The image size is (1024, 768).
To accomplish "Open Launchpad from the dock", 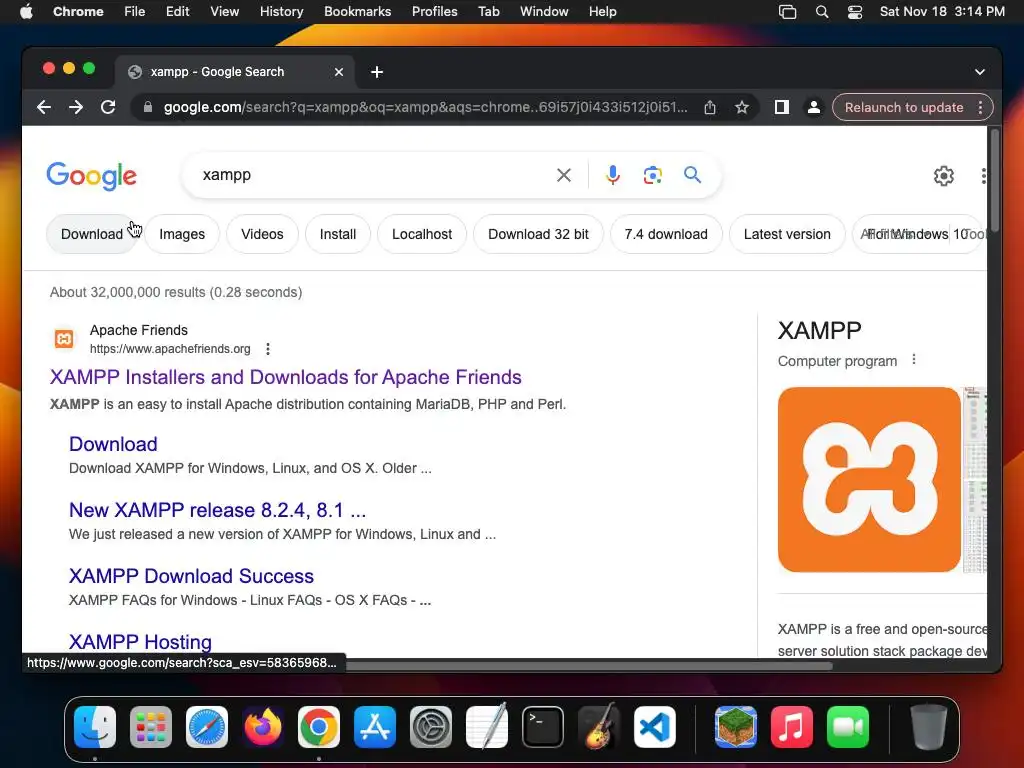I will click(x=151, y=727).
